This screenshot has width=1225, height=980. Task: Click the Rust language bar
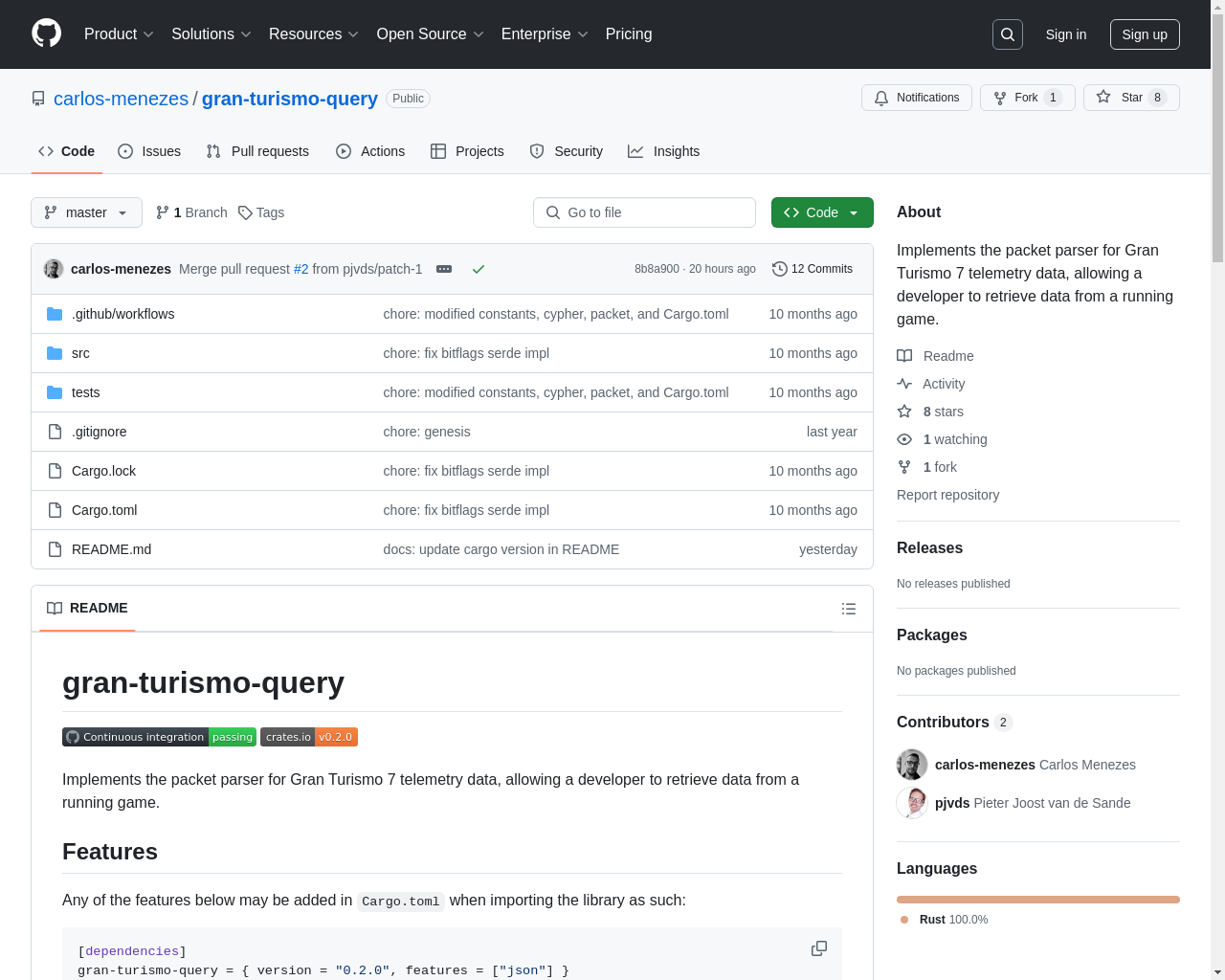[1037, 900]
